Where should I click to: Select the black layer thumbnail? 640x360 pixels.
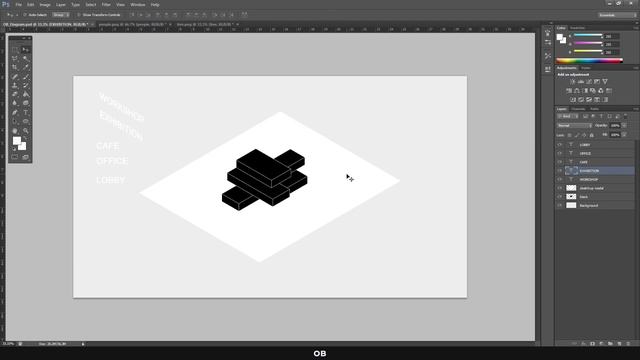571,197
